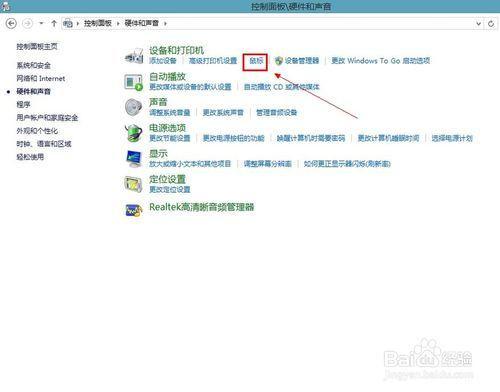
Task: Refresh the control panel view
Action: point(491,24)
